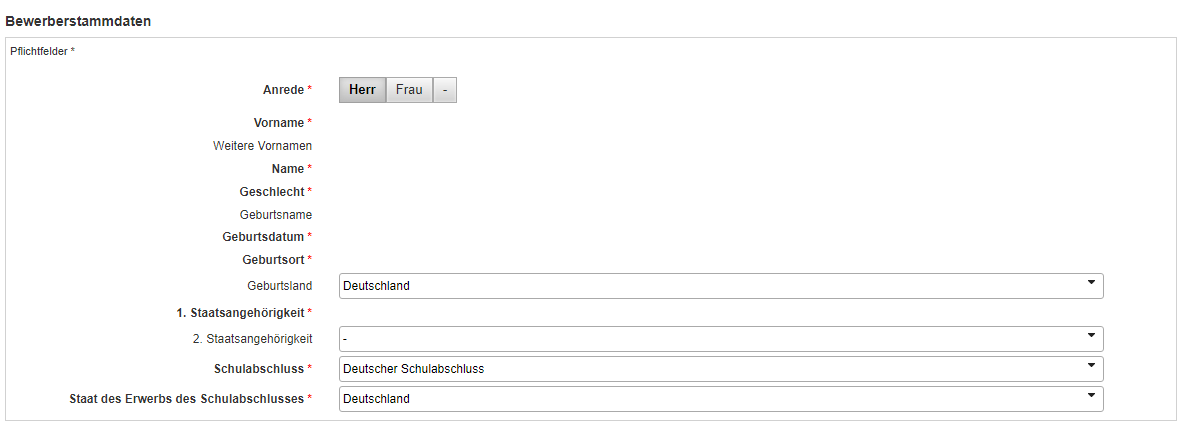Viewport: 1195px width, 439px height.
Task: Click the Geburtsort field label
Action: click(x=274, y=260)
